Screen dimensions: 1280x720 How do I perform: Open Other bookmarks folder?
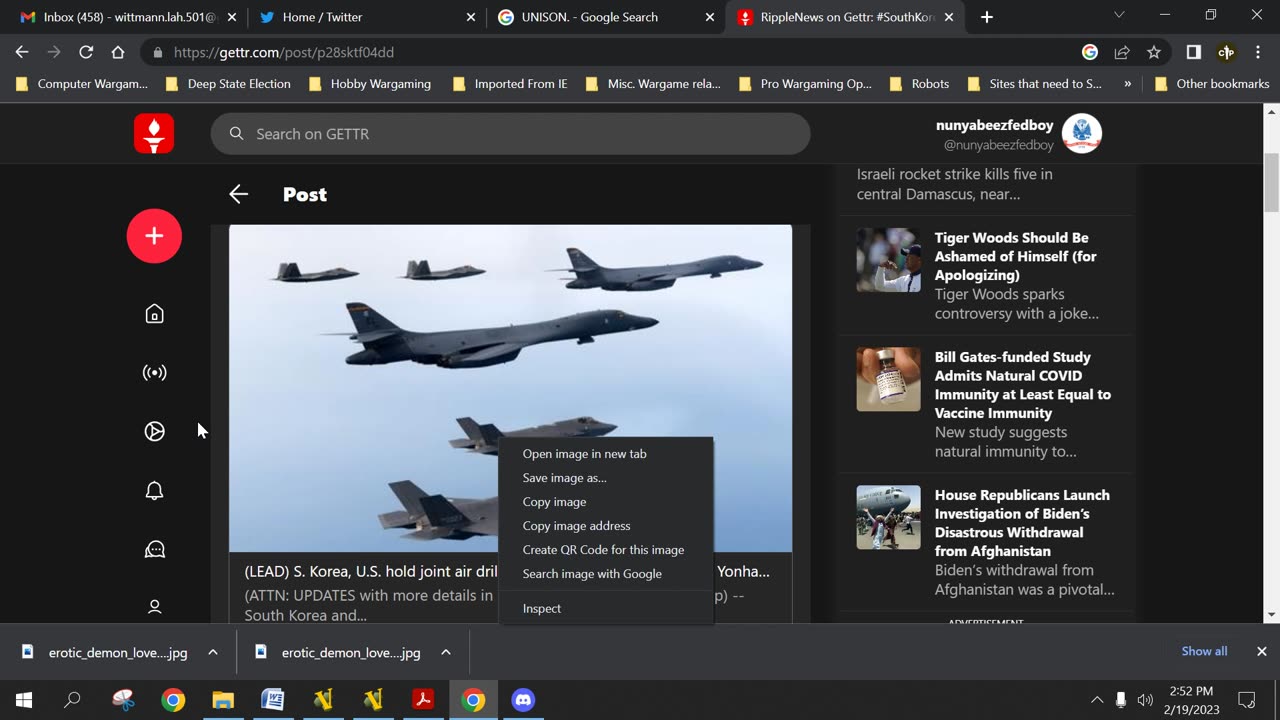click(1211, 84)
